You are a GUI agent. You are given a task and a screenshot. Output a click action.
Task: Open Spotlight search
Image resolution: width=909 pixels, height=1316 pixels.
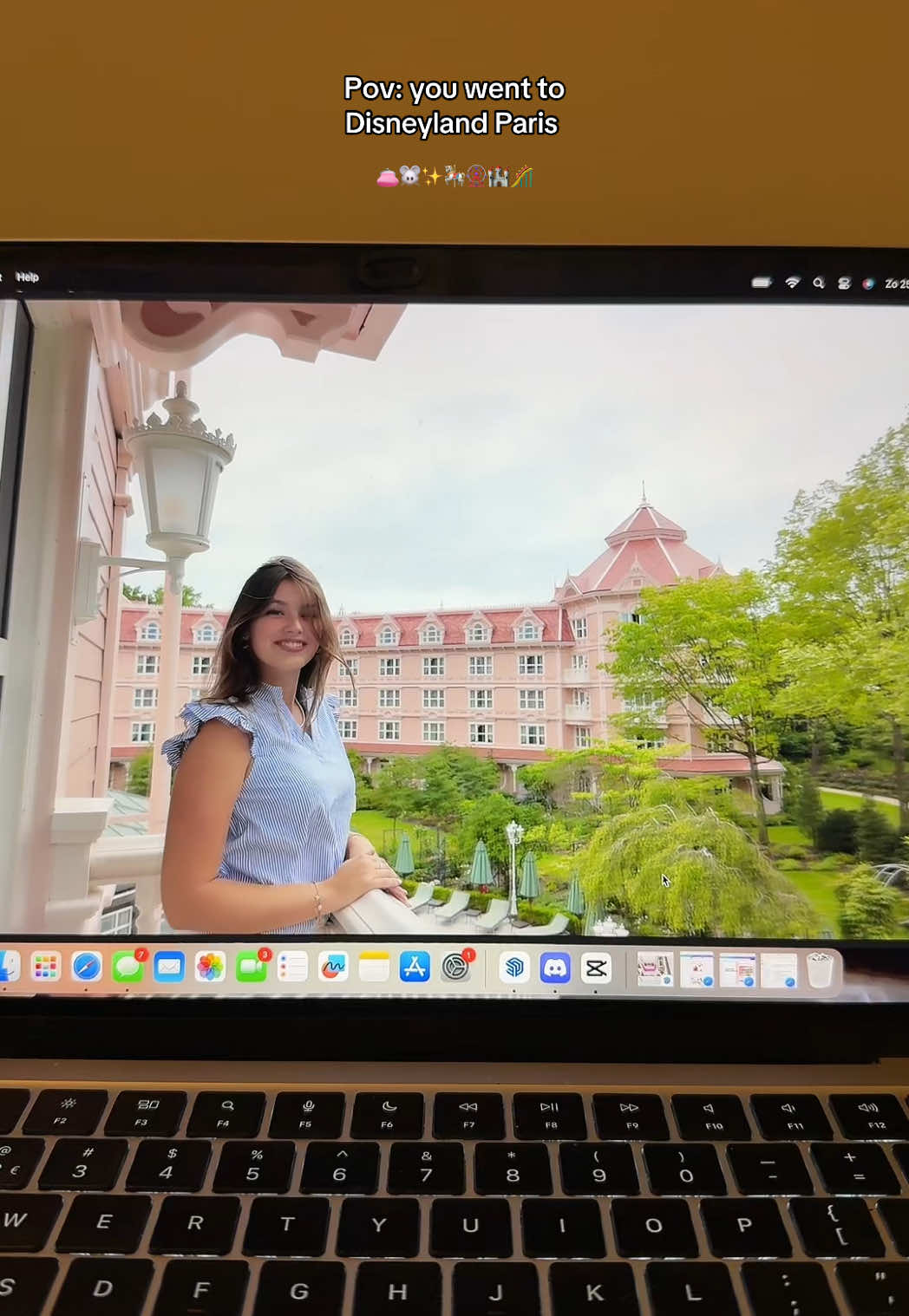click(x=819, y=283)
